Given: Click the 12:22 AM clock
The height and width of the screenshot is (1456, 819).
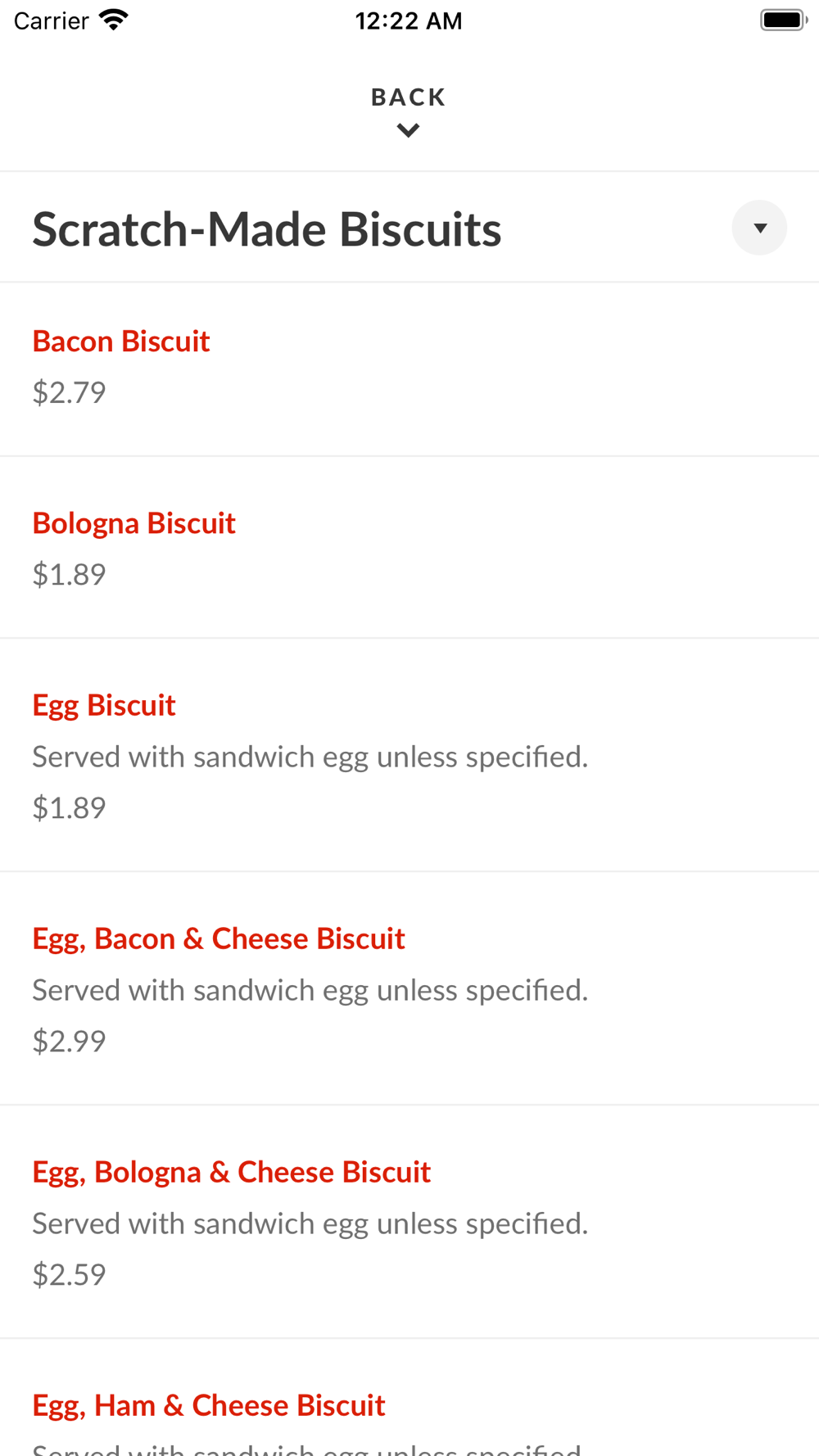Looking at the screenshot, I should 409,20.
